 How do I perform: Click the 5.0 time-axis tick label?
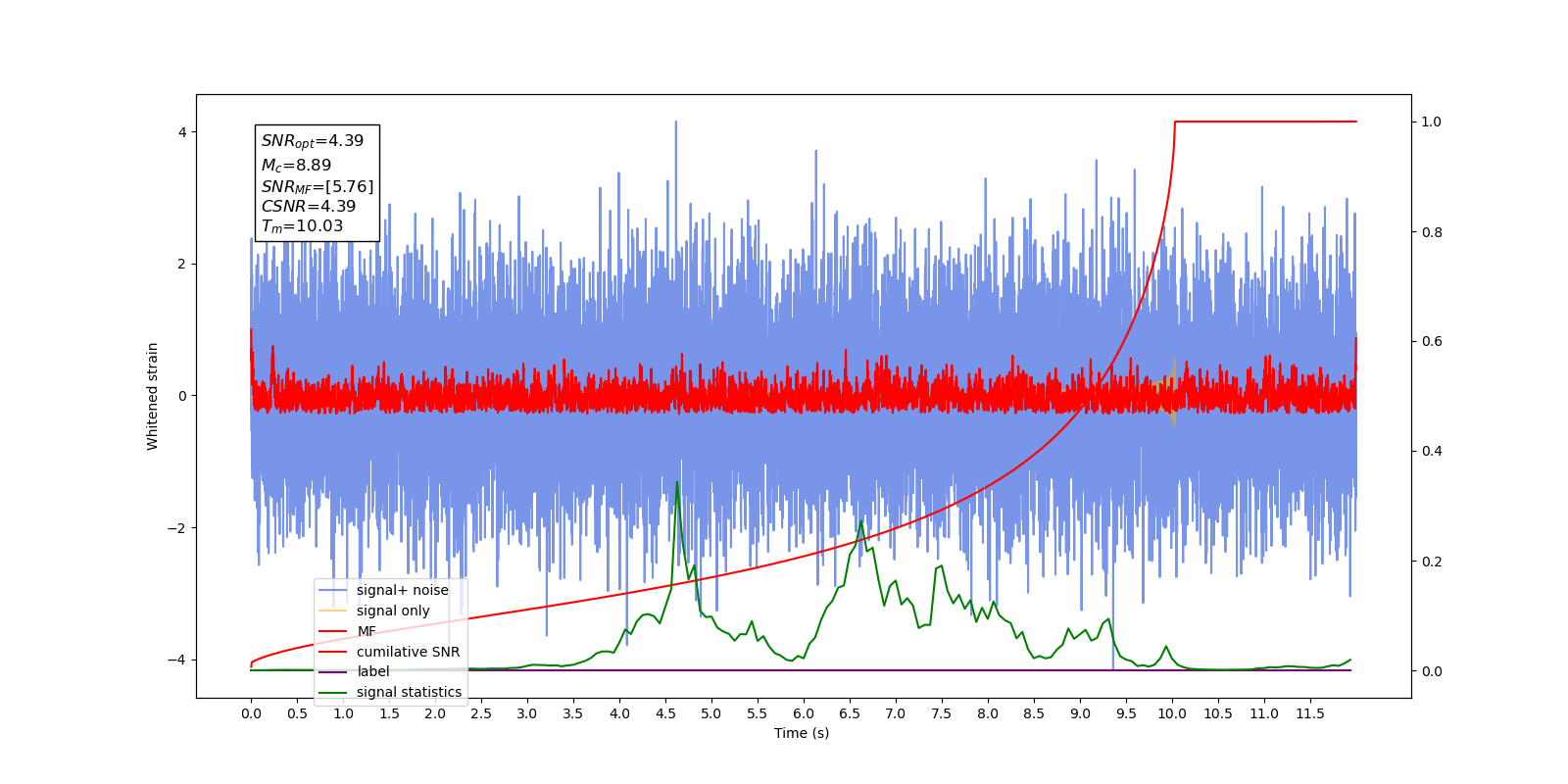tap(711, 713)
